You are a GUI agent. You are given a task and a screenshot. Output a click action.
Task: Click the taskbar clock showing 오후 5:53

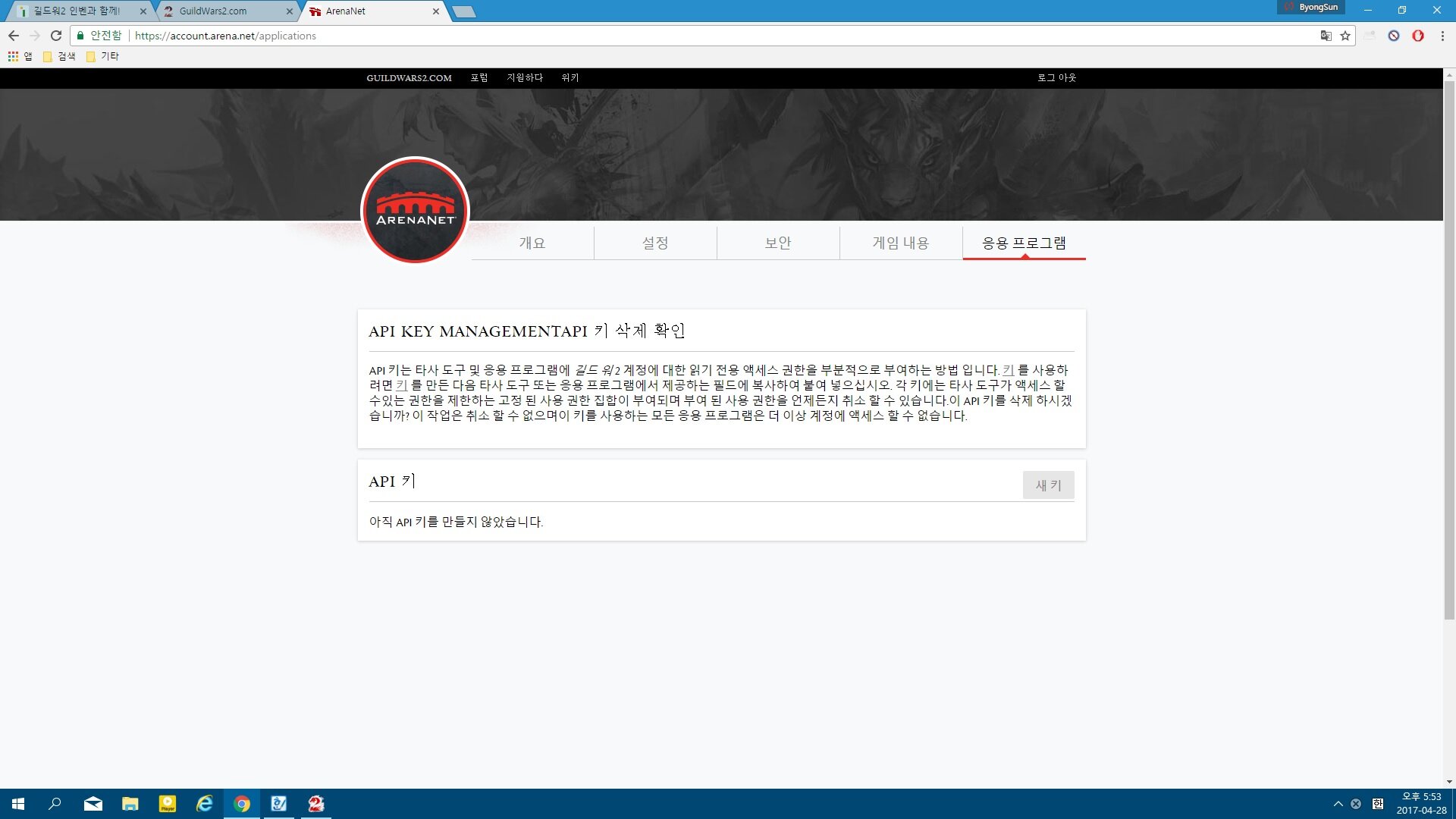click(1421, 804)
